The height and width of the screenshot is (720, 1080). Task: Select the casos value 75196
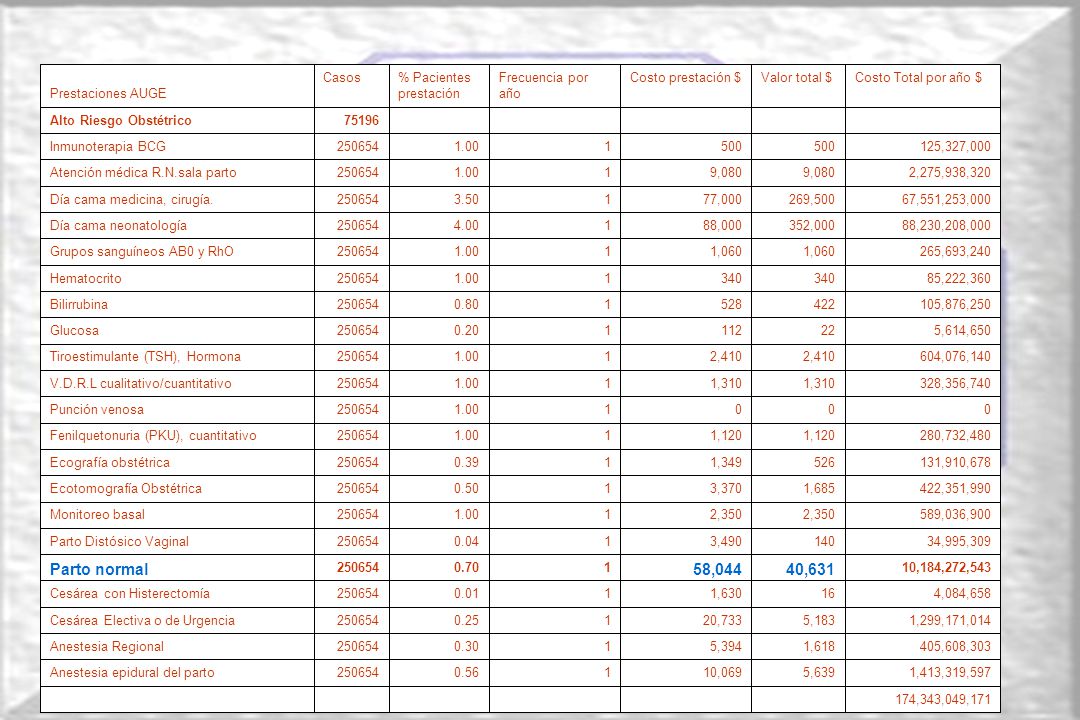click(x=362, y=120)
